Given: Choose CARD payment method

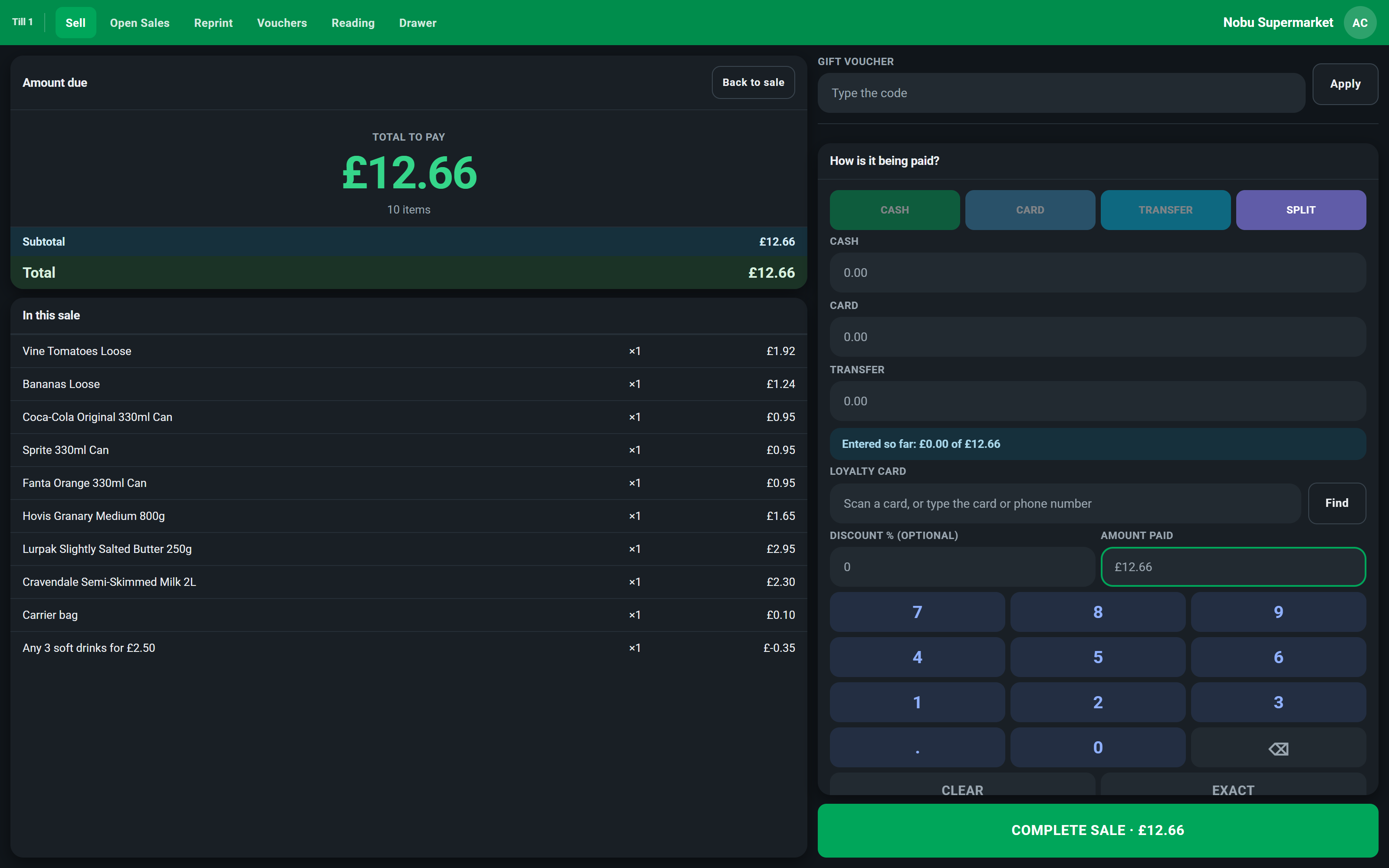Looking at the screenshot, I should pos(1030,210).
